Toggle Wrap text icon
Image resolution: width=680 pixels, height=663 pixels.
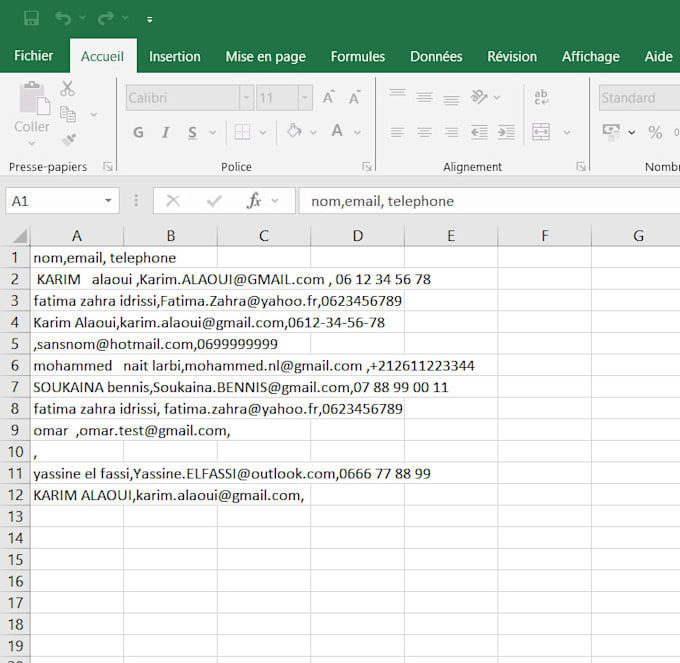(x=541, y=97)
